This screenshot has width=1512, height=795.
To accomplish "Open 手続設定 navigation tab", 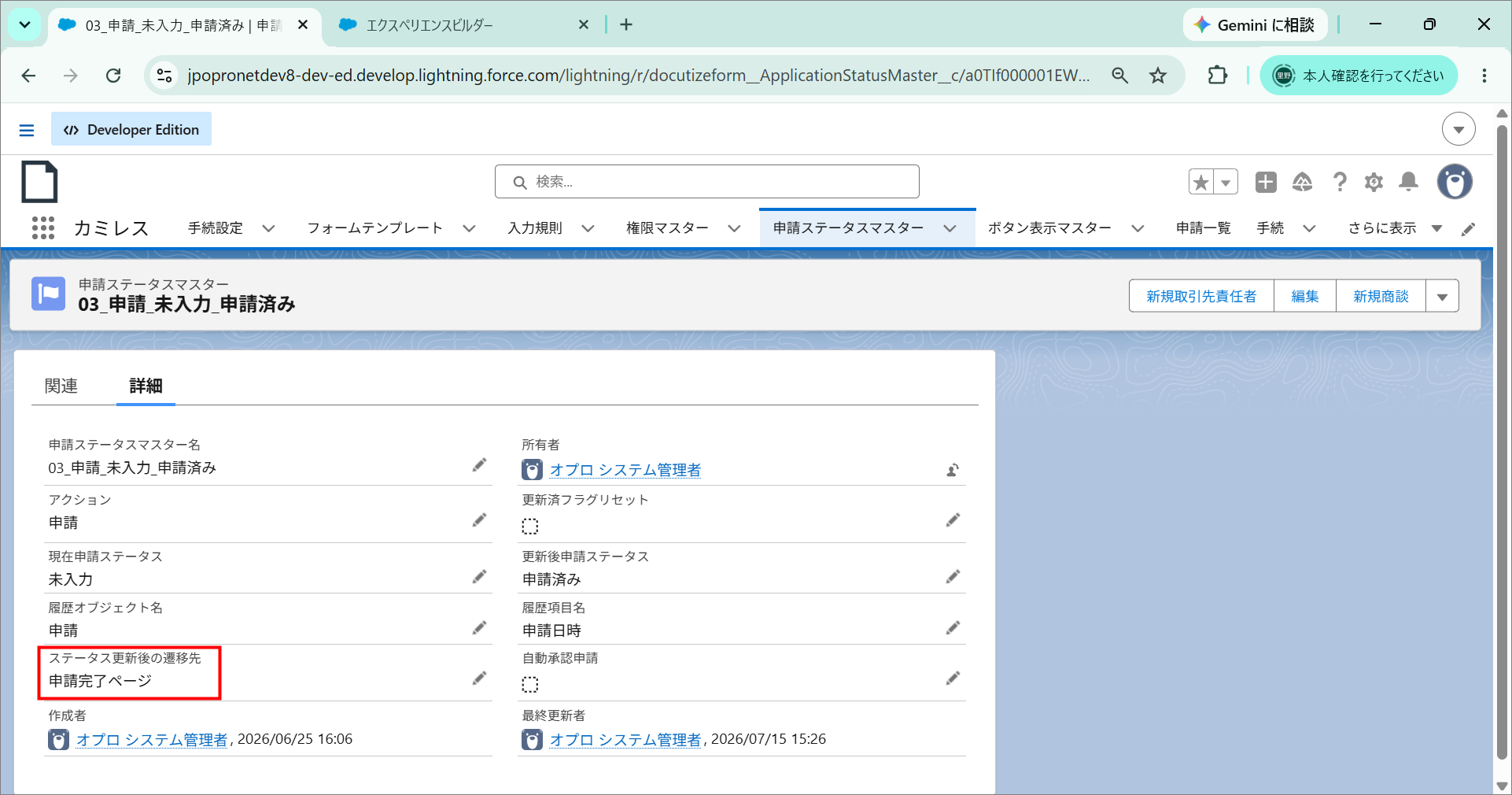I will (216, 228).
